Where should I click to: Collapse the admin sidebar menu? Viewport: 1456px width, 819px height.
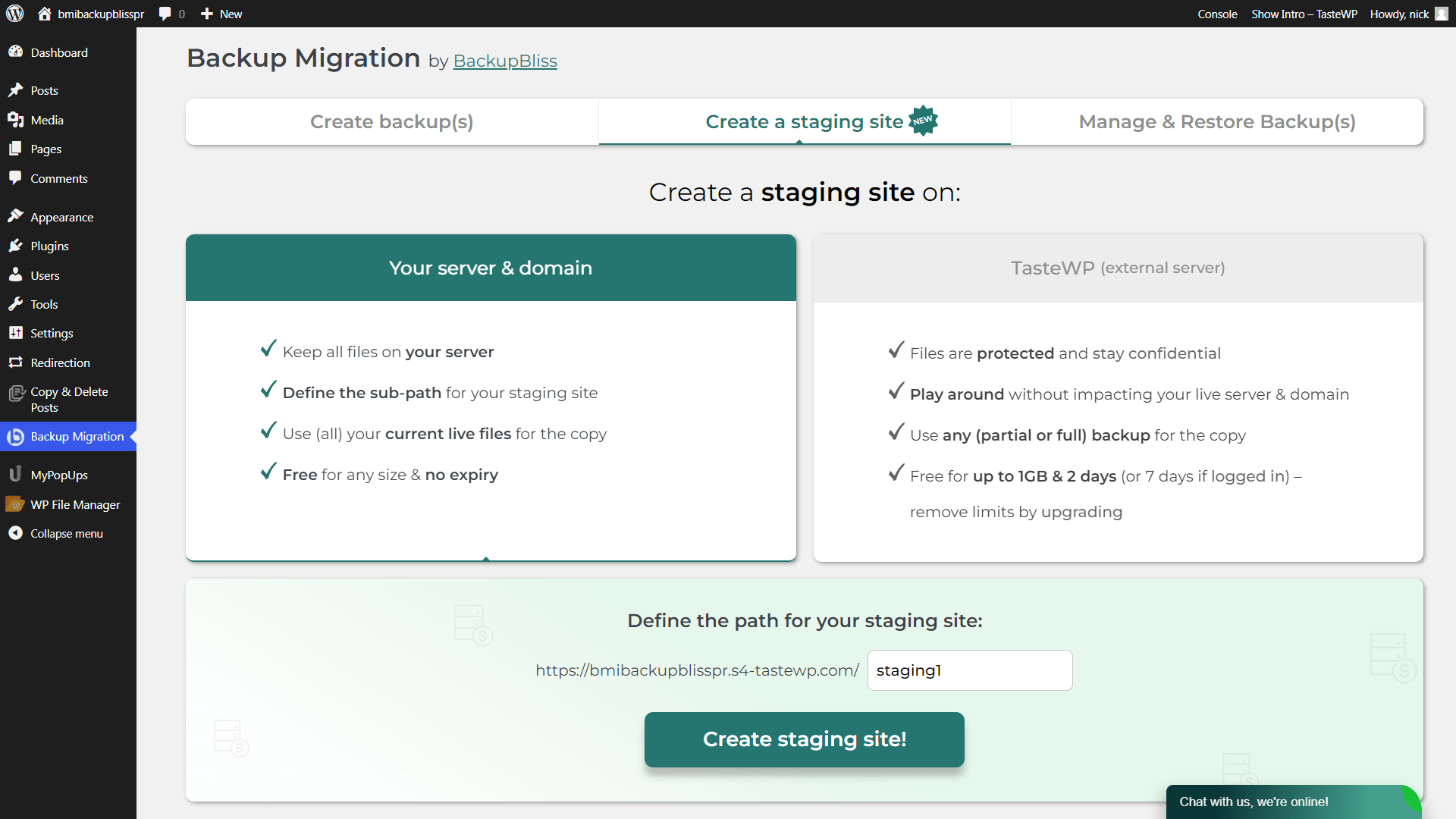pyautogui.click(x=66, y=533)
